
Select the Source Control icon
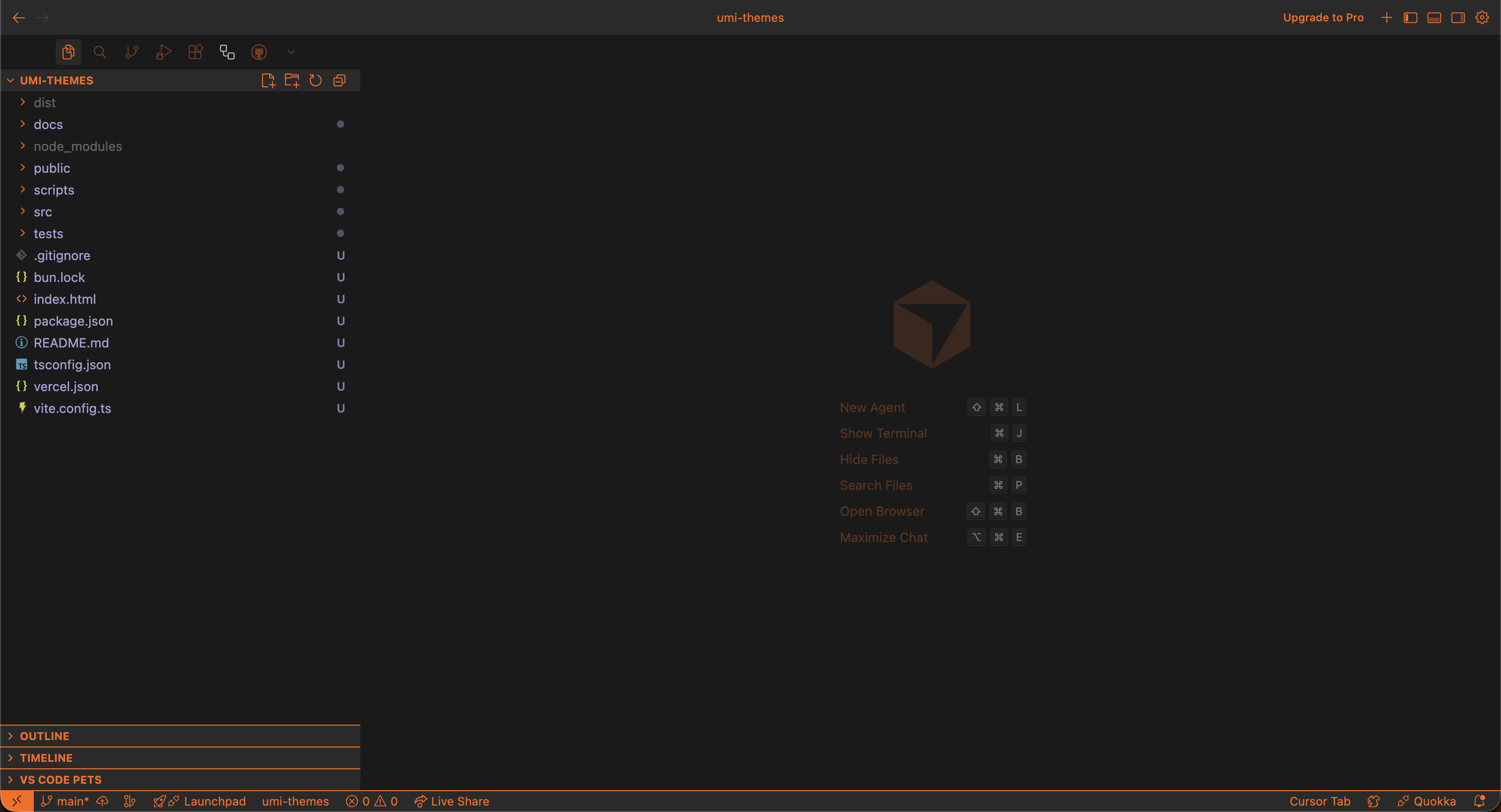click(x=131, y=52)
